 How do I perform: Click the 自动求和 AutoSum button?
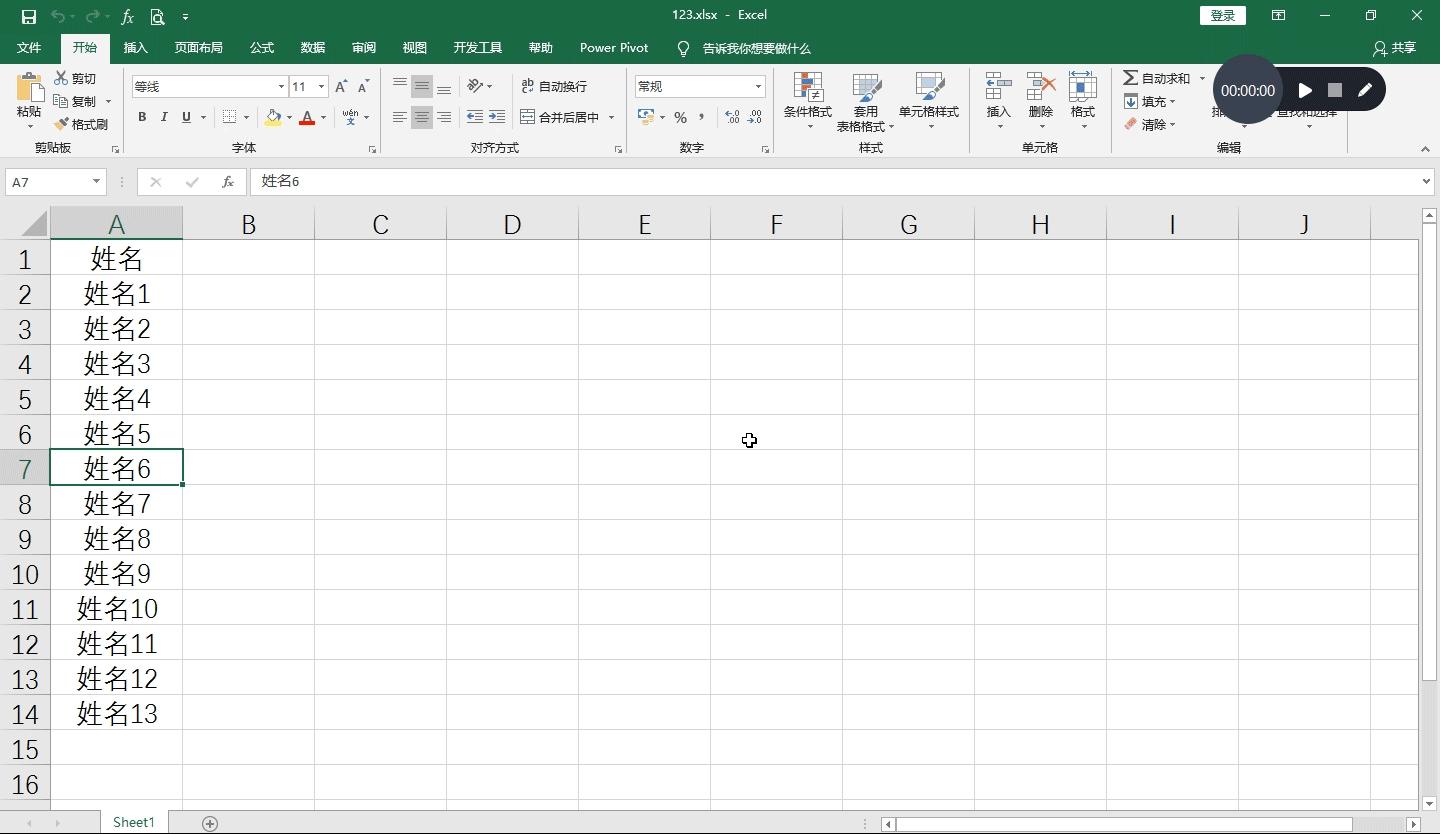tap(1157, 78)
